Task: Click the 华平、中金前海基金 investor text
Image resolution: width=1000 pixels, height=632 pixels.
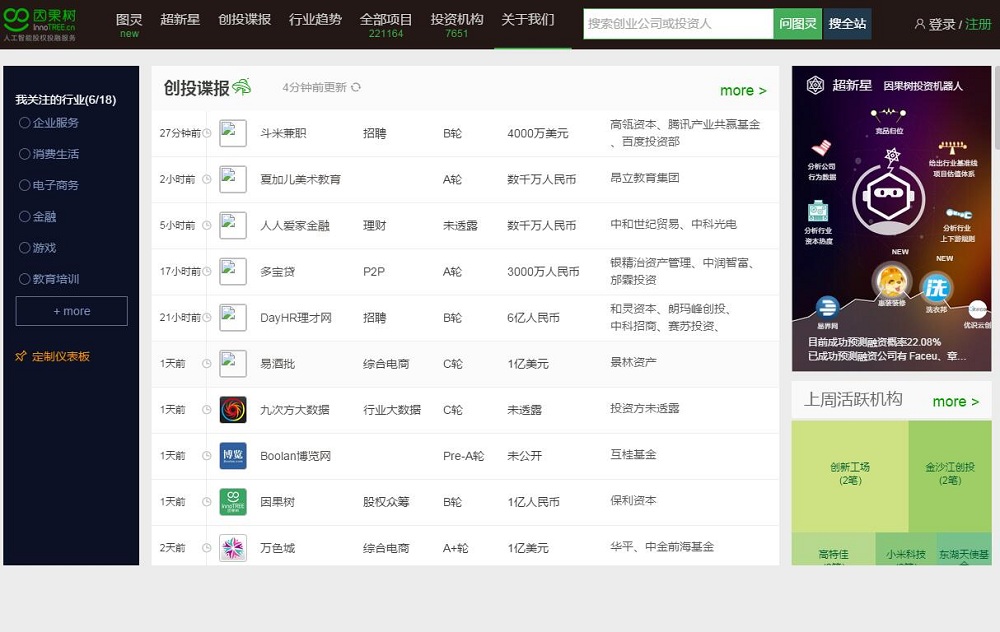Action: (x=662, y=547)
